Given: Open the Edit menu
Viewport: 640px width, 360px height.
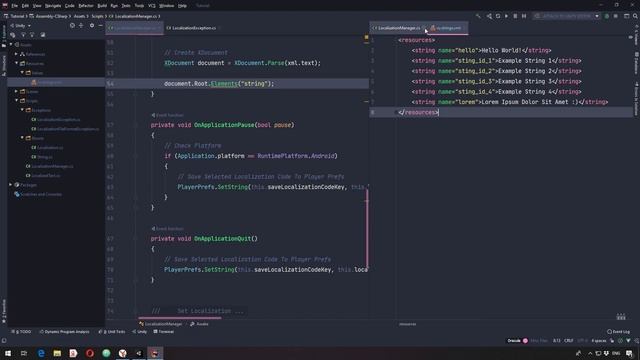Looking at the screenshot, I should pos(25,6).
